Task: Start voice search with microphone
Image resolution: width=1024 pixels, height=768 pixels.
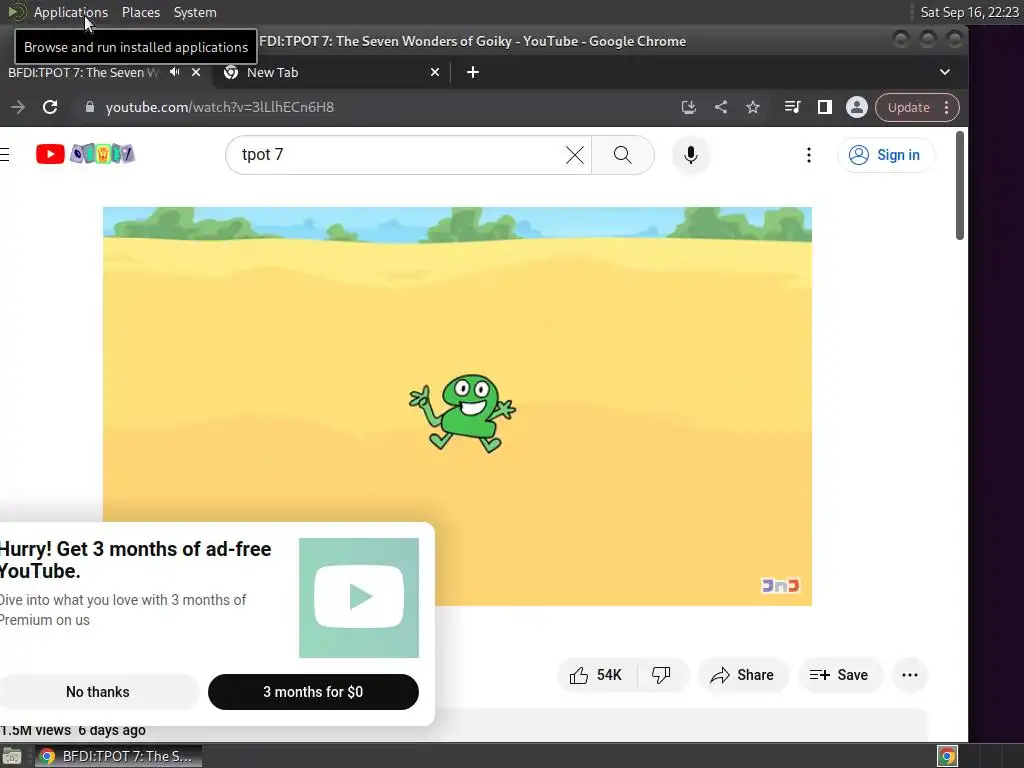Action: pos(690,155)
